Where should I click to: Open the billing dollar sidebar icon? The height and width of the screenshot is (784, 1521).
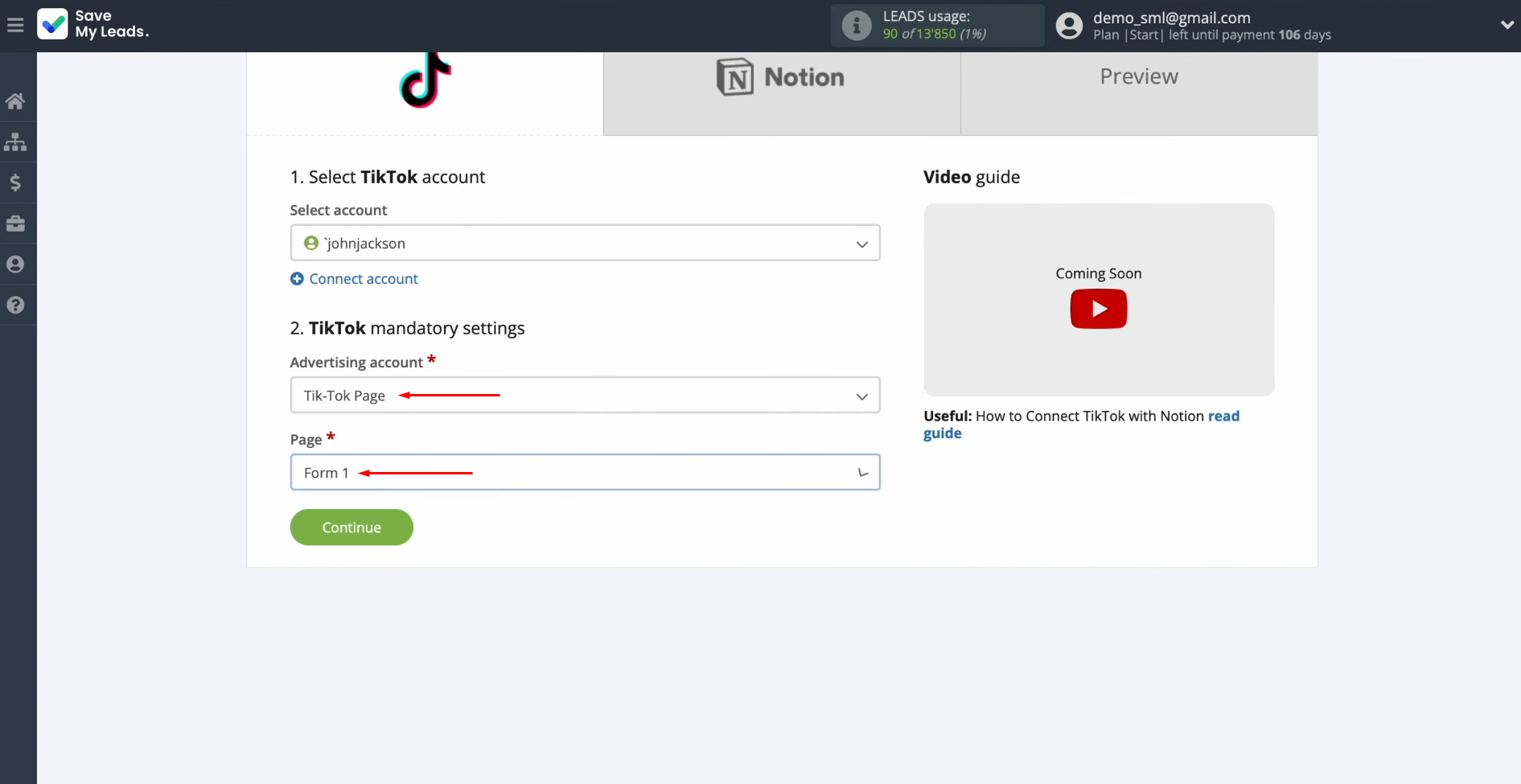pyautogui.click(x=15, y=183)
